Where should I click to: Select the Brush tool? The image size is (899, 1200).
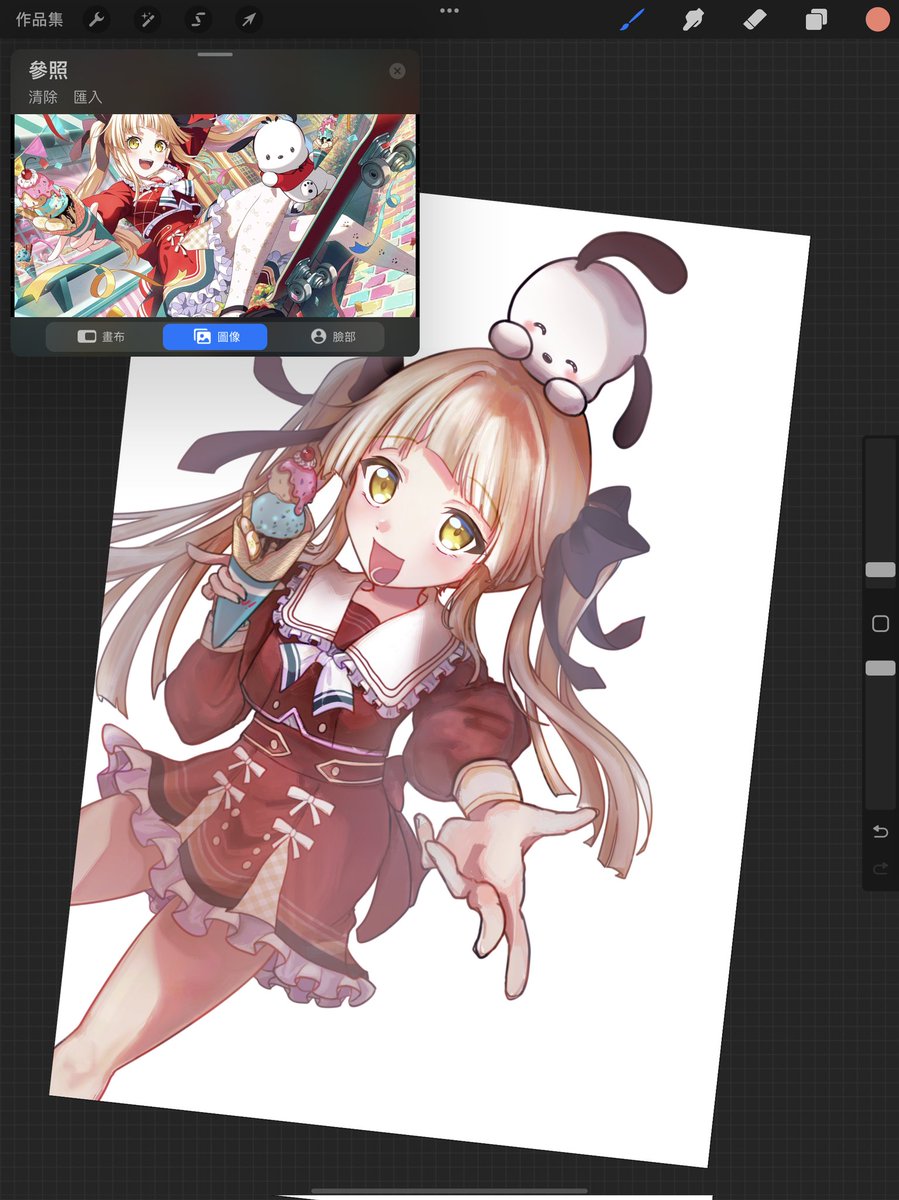coord(632,19)
